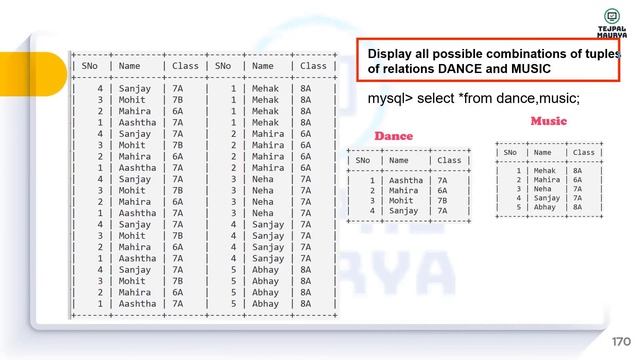Click the Class header of Music table
Screen dimensions: 640x360
tap(583, 152)
